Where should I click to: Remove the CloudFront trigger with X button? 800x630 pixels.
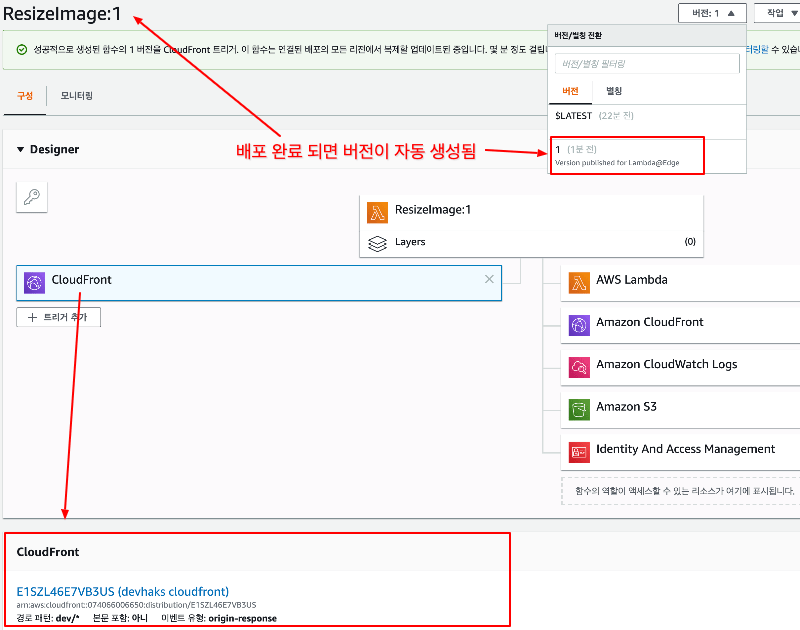tap(488, 279)
